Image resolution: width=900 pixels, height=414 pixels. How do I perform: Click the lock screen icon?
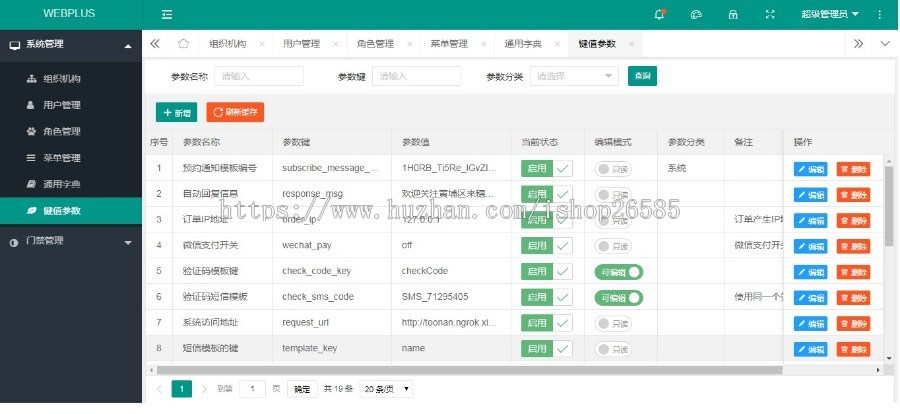click(x=733, y=14)
